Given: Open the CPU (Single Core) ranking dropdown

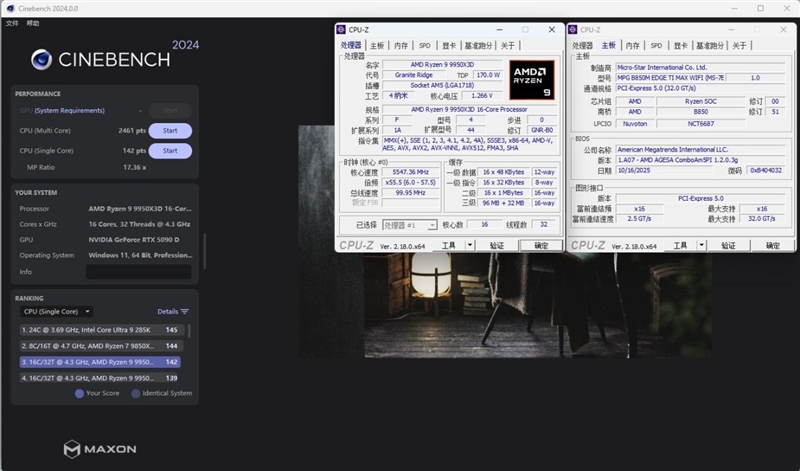Looking at the screenshot, I should (x=58, y=312).
